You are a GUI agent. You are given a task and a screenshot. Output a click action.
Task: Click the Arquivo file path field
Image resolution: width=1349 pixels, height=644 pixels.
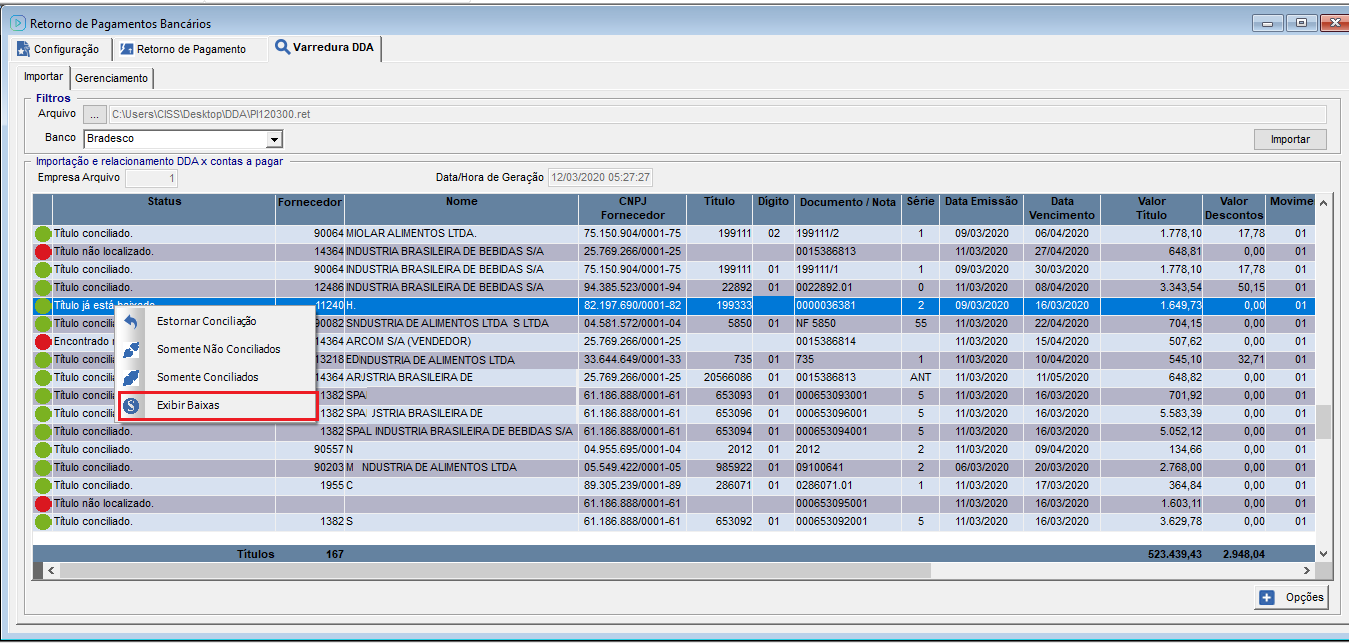716,114
